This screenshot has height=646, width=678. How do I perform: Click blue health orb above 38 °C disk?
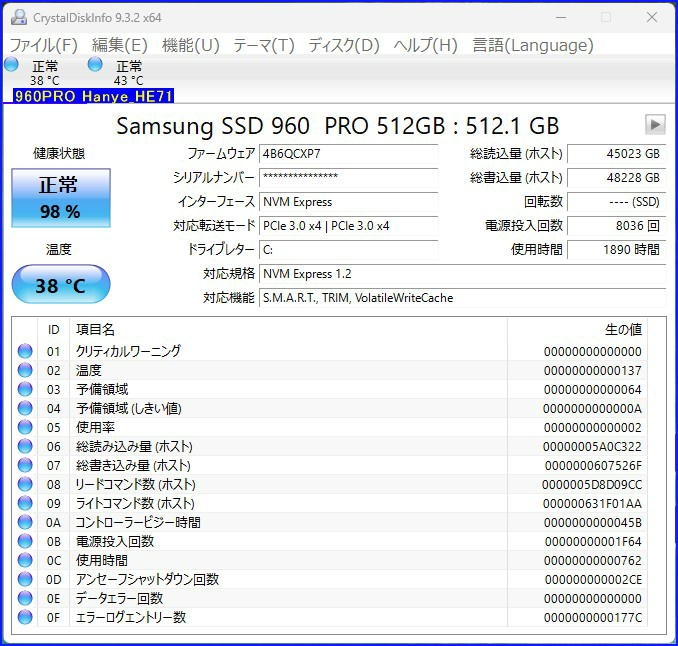coord(11,65)
